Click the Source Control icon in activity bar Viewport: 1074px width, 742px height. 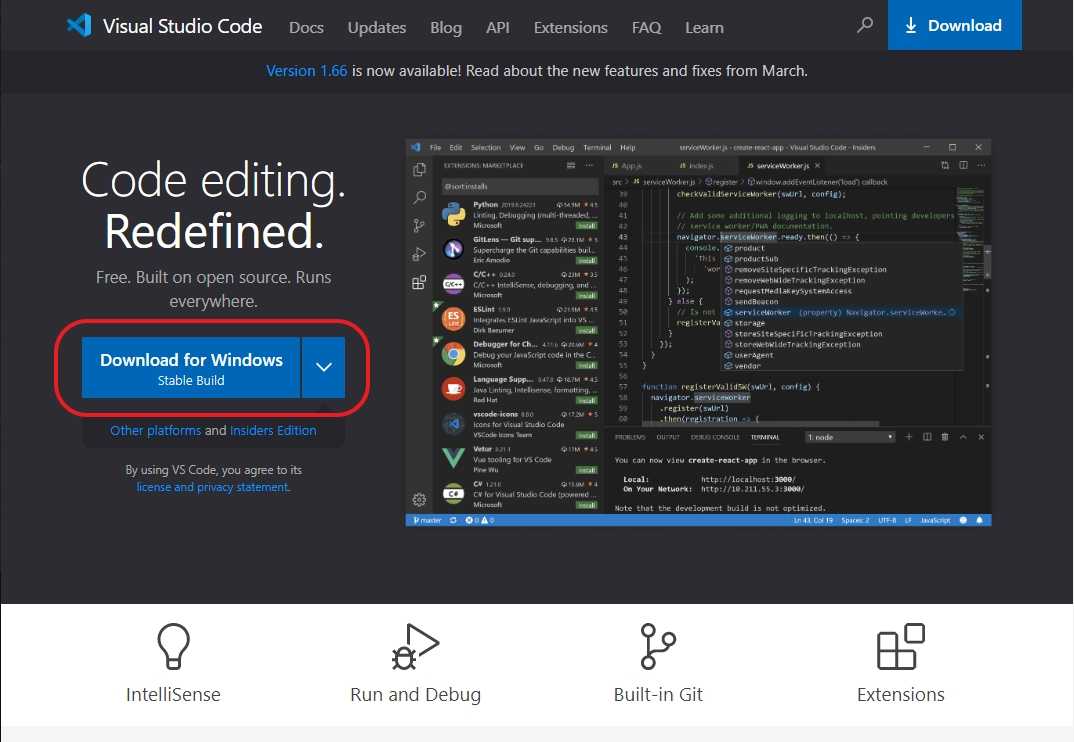click(x=419, y=225)
